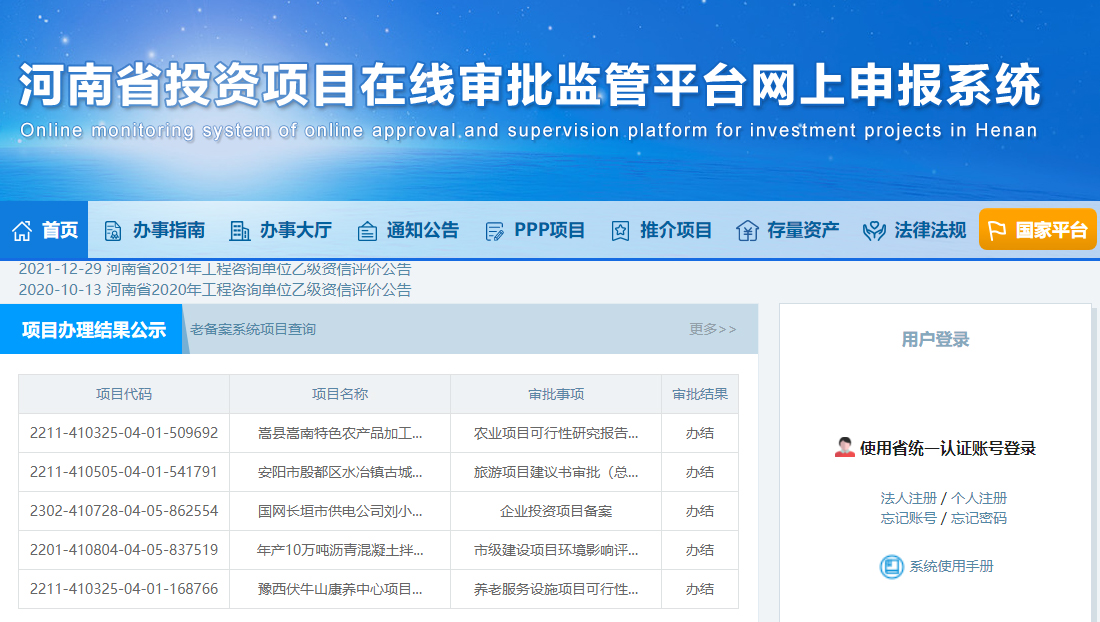Click the 法人注册 link
Screen dimensions: 1100x622
pos(908,498)
